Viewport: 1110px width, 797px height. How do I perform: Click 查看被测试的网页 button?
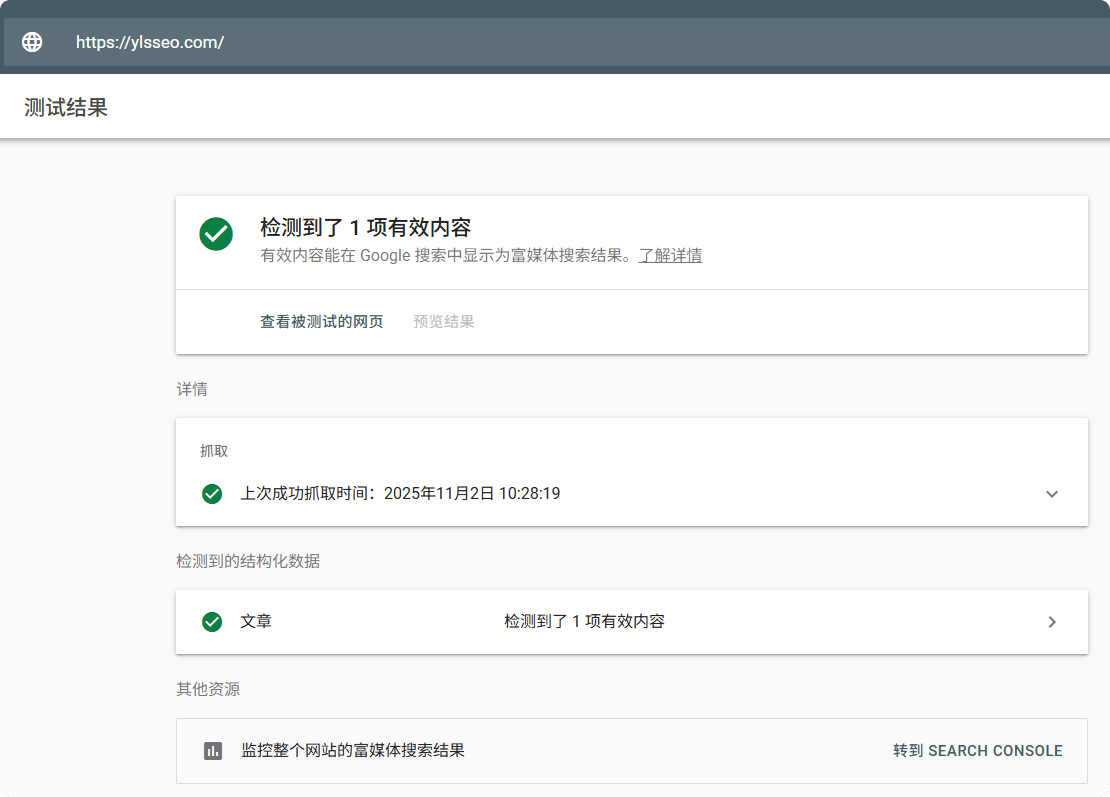coord(322,321)
